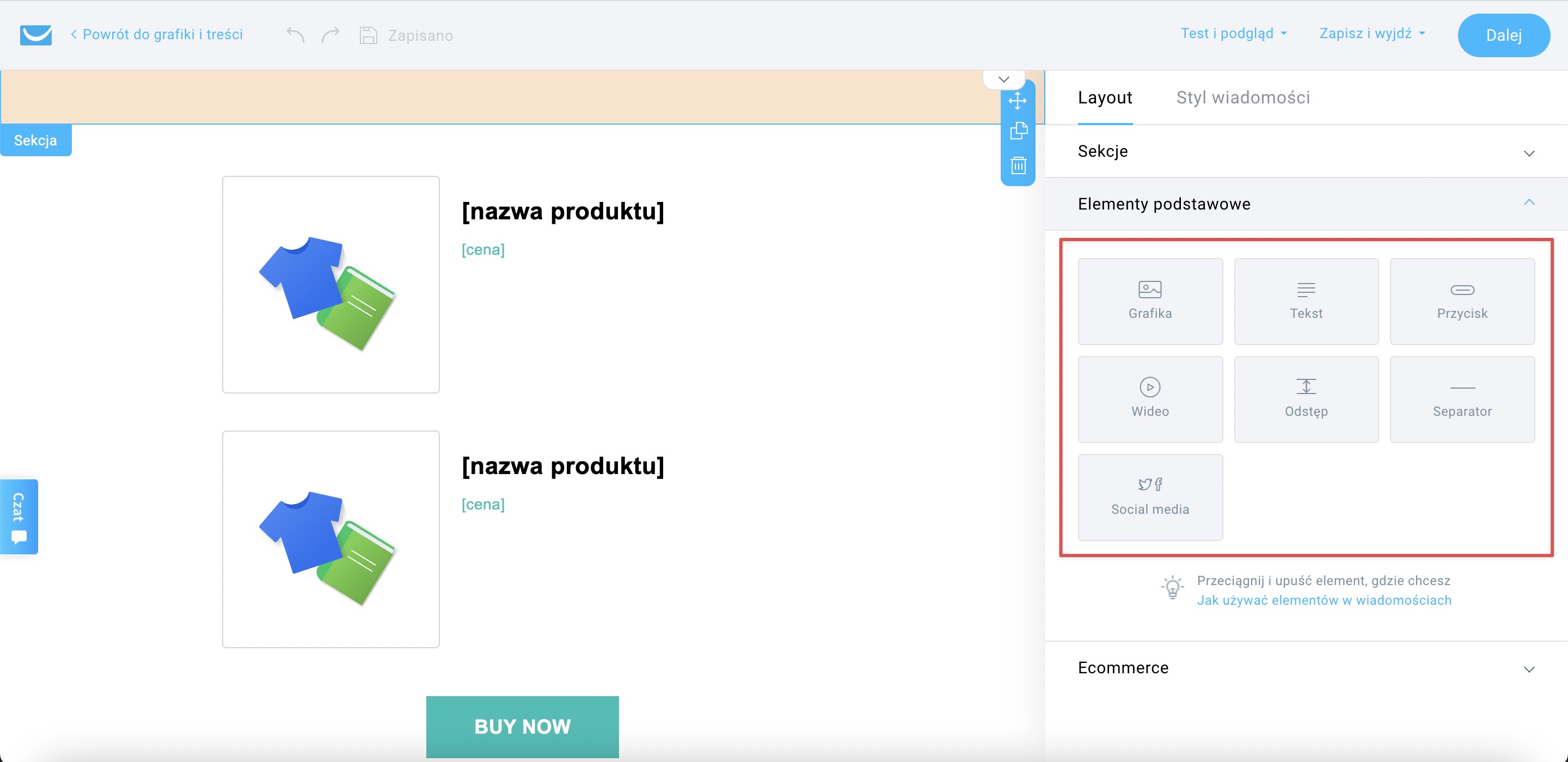
Task: Open the Test i podgląd dropdown
Action: coord(1233,34)
